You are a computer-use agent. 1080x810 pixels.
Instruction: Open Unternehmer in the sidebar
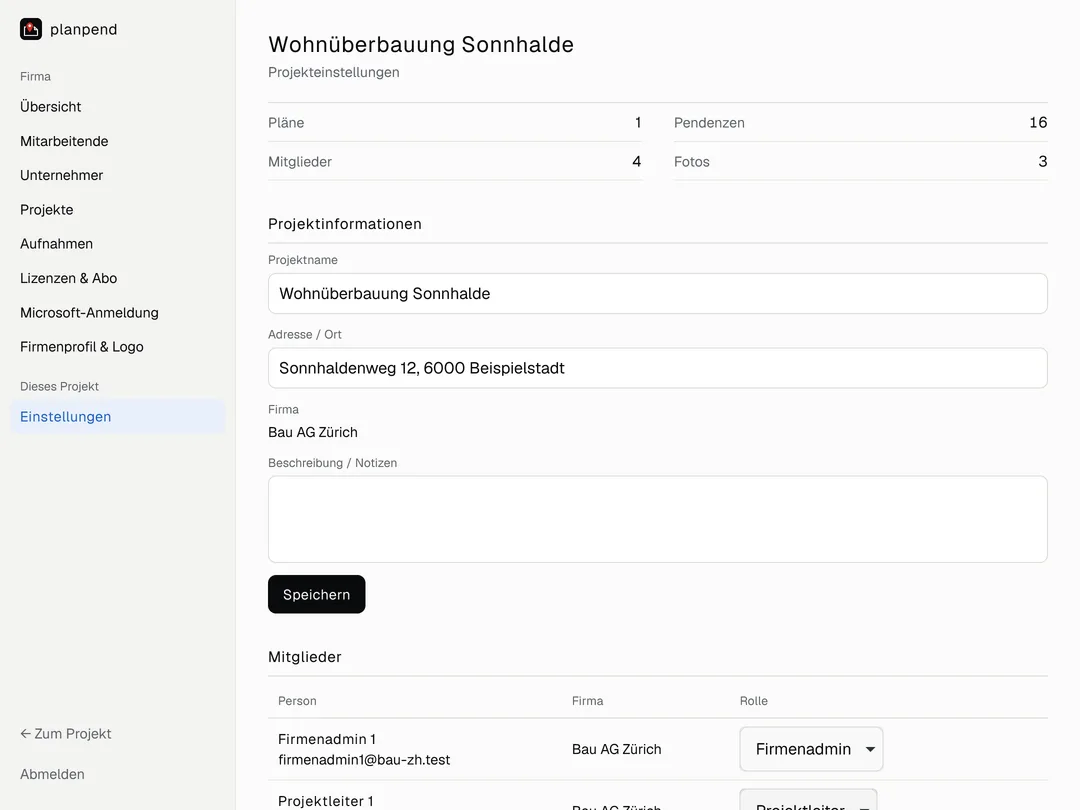61,175
